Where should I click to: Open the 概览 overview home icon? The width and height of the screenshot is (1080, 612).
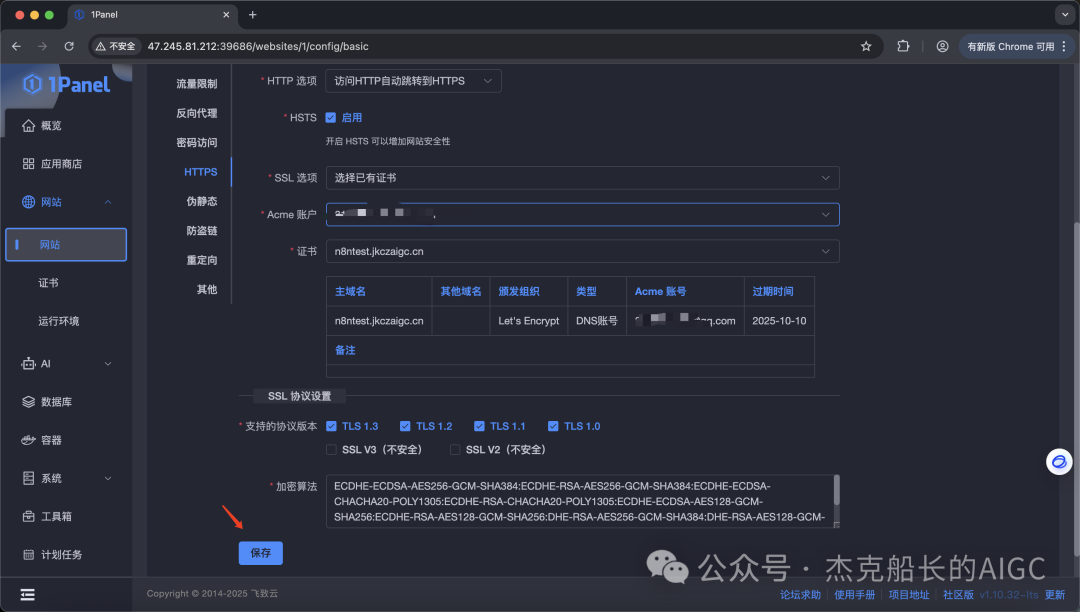coord(28,125)
